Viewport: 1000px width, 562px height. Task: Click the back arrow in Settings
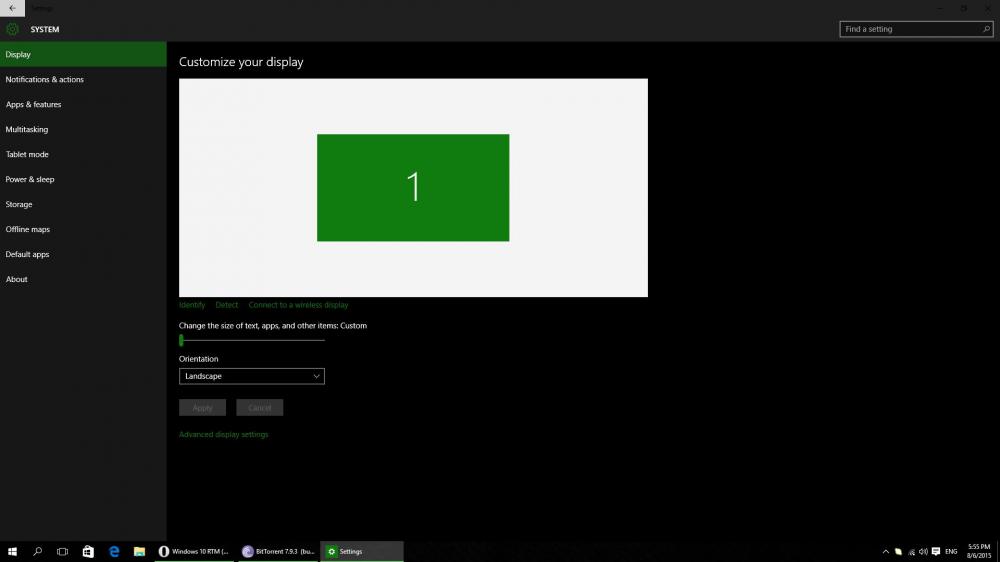pyautogui.click(x=11, y=8)
